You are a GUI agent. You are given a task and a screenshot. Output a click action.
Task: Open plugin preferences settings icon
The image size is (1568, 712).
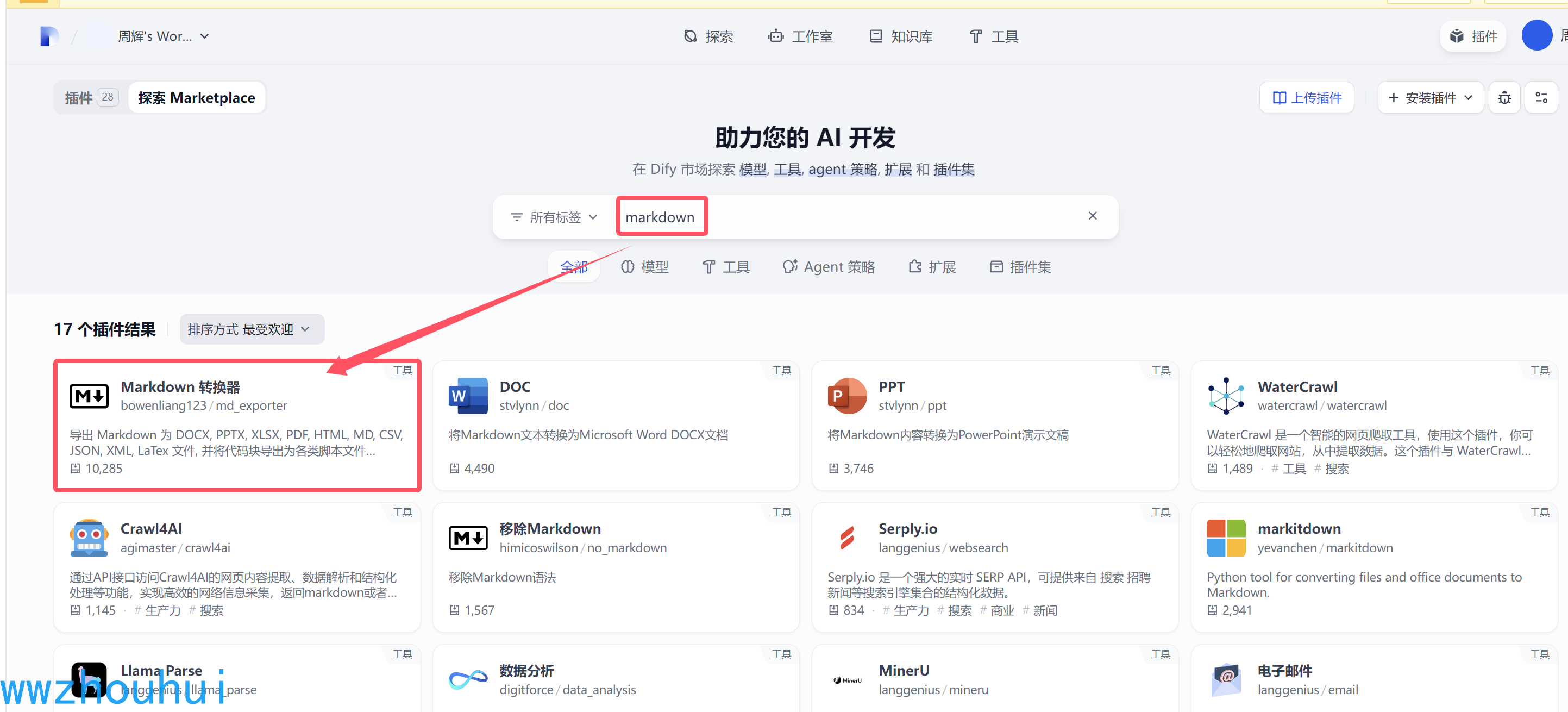pos(1541,98)
